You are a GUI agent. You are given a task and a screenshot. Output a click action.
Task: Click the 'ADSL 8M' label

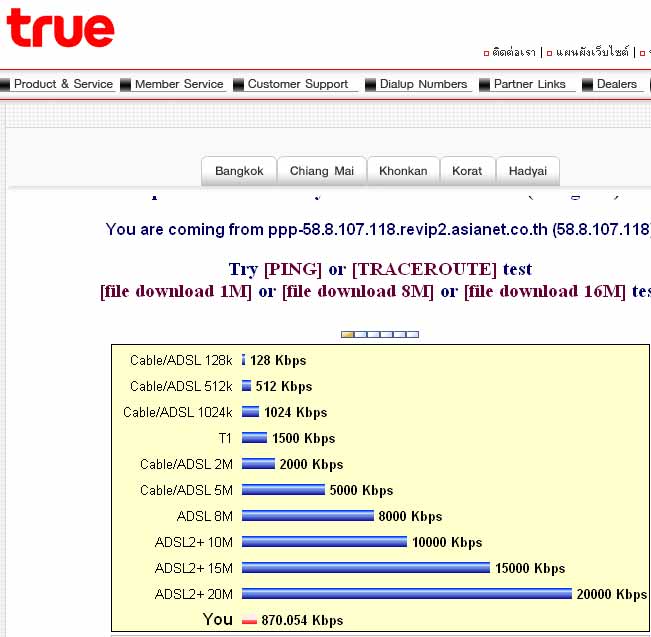[205, 516]
